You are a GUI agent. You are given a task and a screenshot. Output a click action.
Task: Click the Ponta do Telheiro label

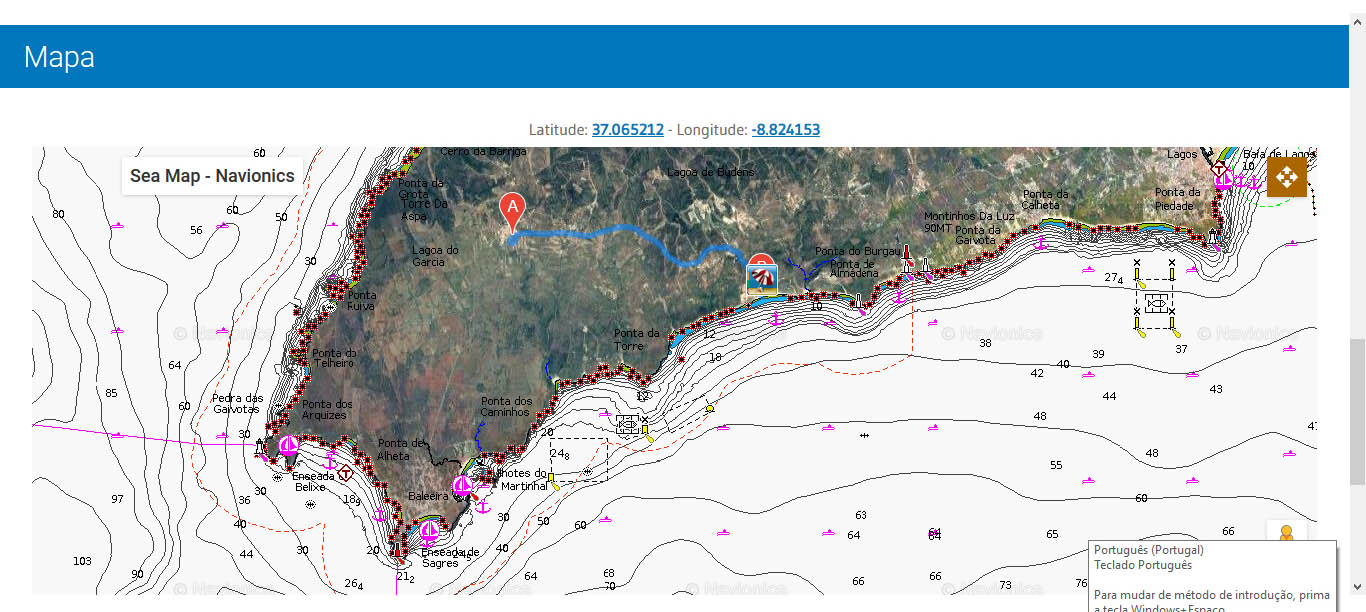click(334, 358)
